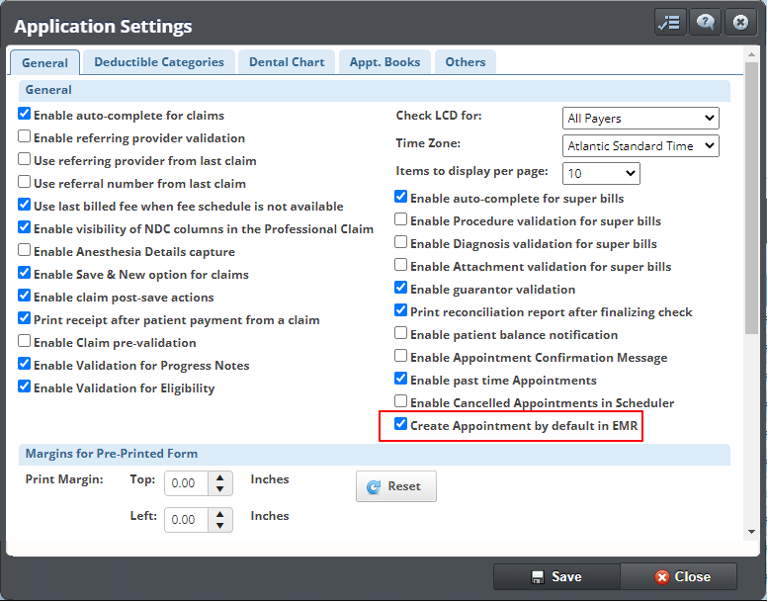Toggle Enable auto-complete for claims
The image size is (768, 602).
25,115
